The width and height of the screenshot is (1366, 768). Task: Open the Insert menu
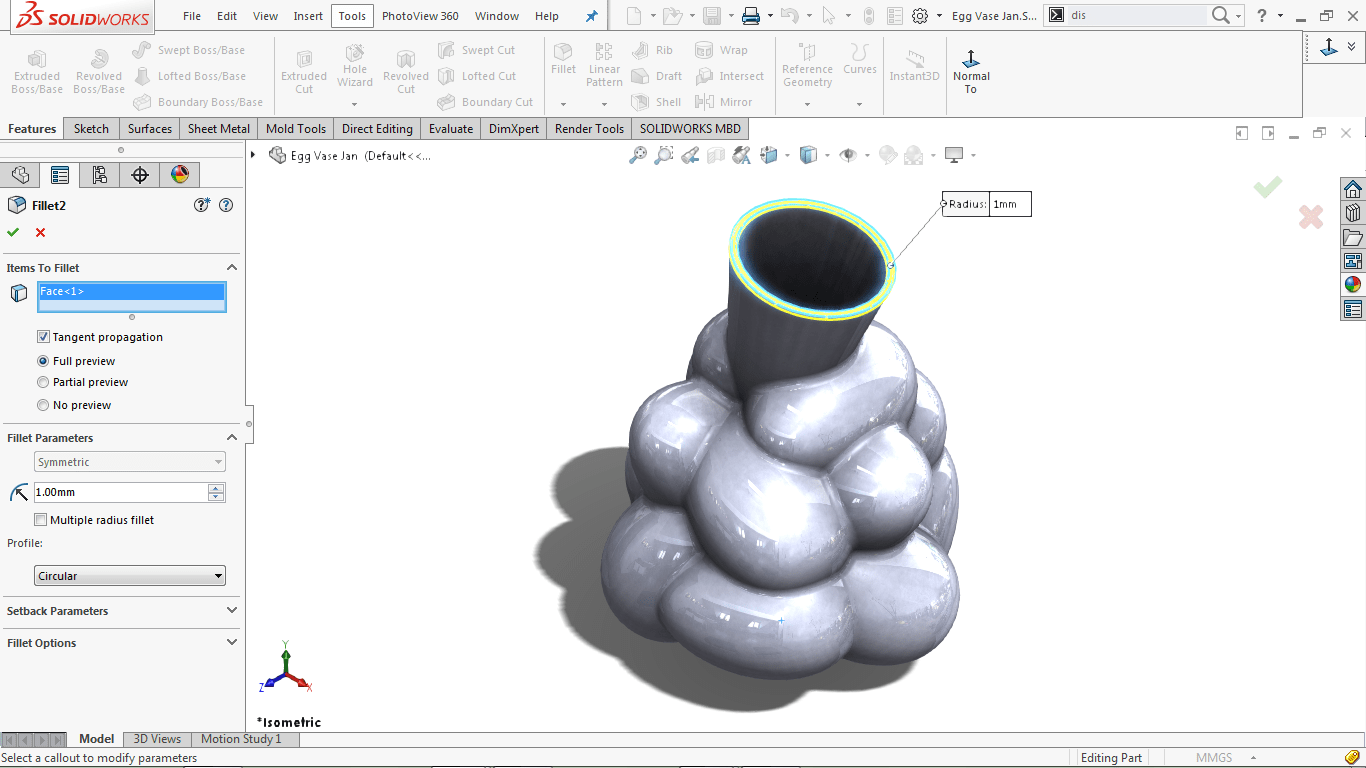[x=307, y=16]
